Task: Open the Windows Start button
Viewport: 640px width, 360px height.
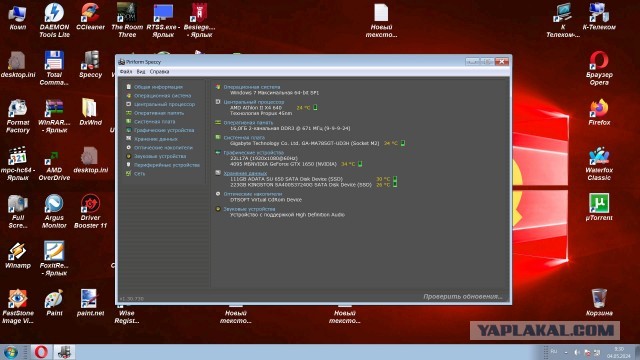Action: (11, 352)
